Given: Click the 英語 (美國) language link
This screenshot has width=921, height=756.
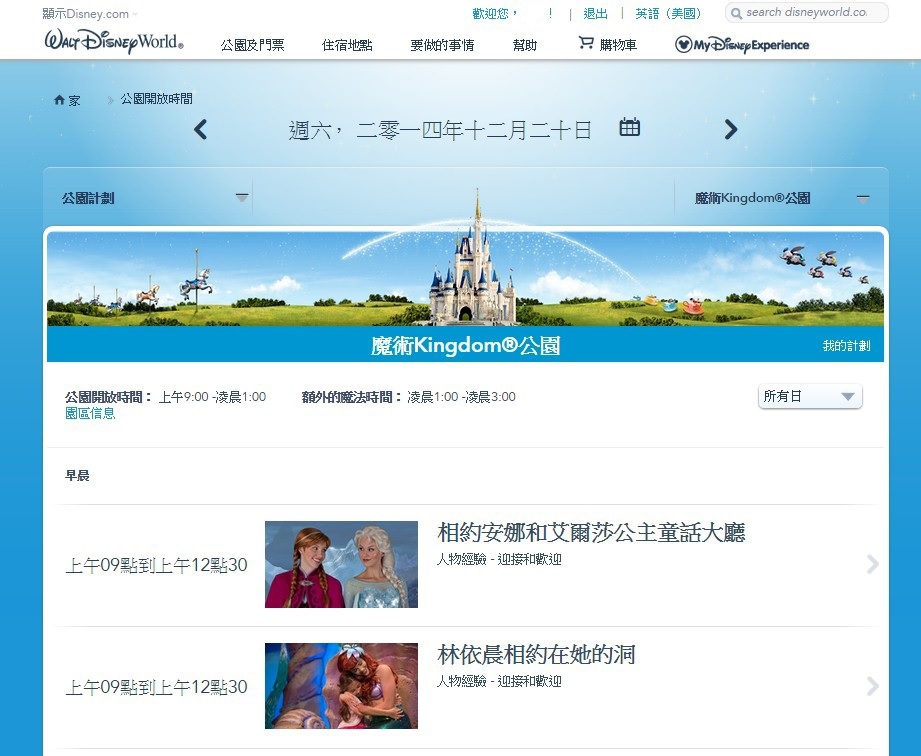Looking at the screenshot, I should (x=668, y=14).
